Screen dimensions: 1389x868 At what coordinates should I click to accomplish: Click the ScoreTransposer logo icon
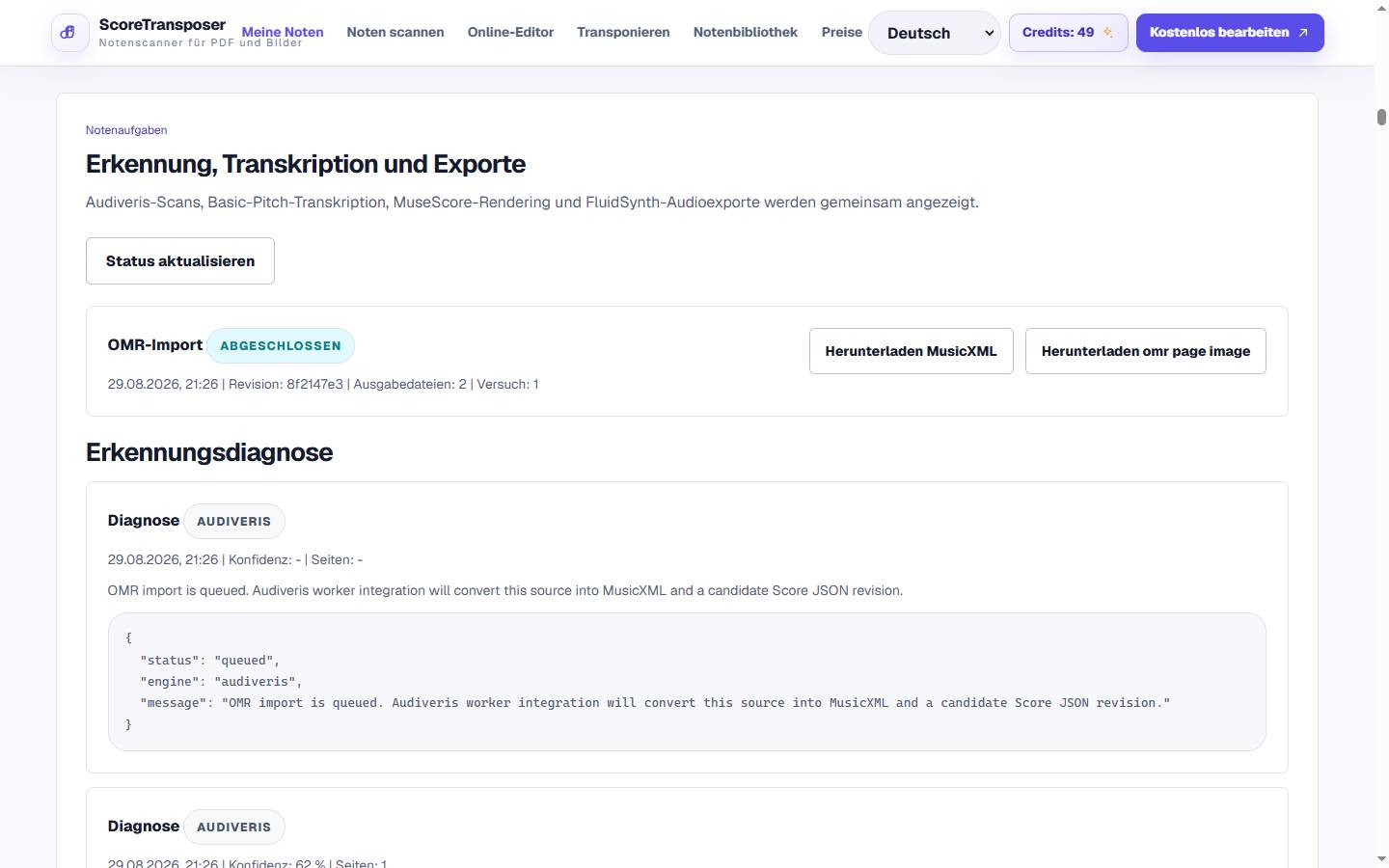(69, 33)
